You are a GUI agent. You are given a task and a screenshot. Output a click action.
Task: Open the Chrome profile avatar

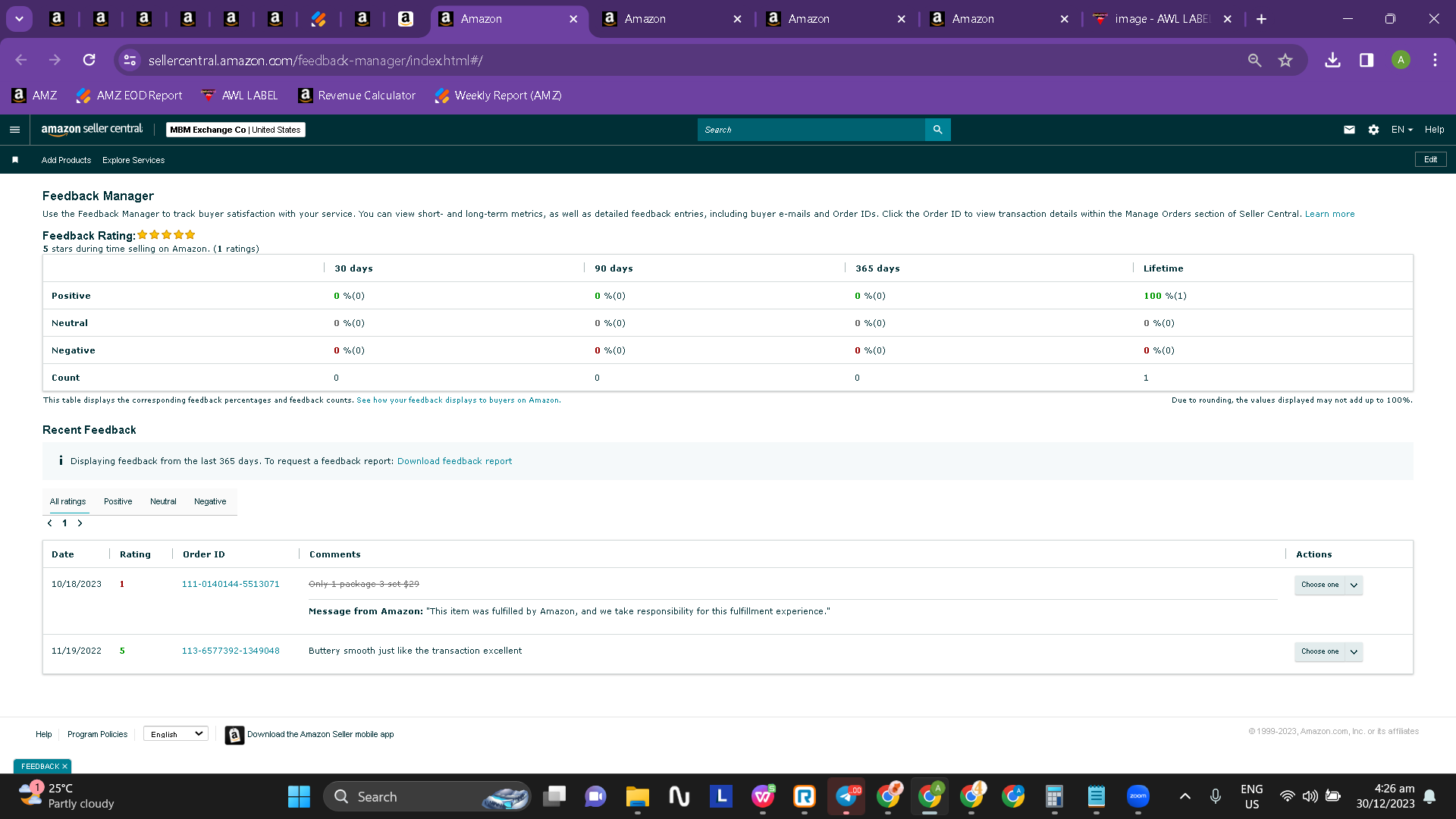pos(1401,60)
